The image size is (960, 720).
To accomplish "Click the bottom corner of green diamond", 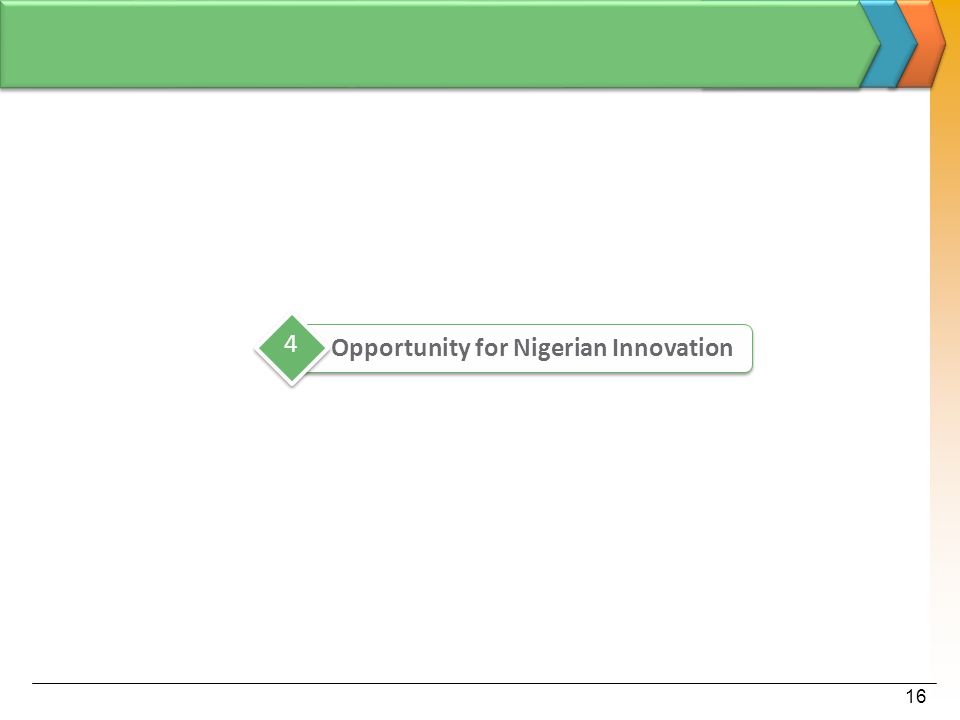I will tap(292, 381).
